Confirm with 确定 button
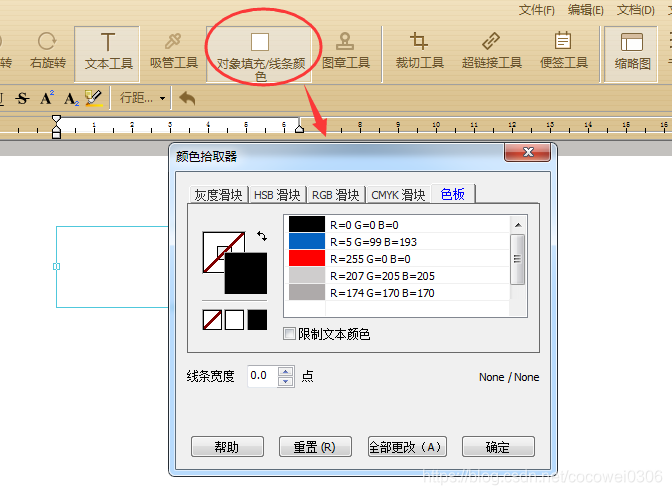Image resolution: width=672 pixels, height=495 pixels. (x=498, y=447)
